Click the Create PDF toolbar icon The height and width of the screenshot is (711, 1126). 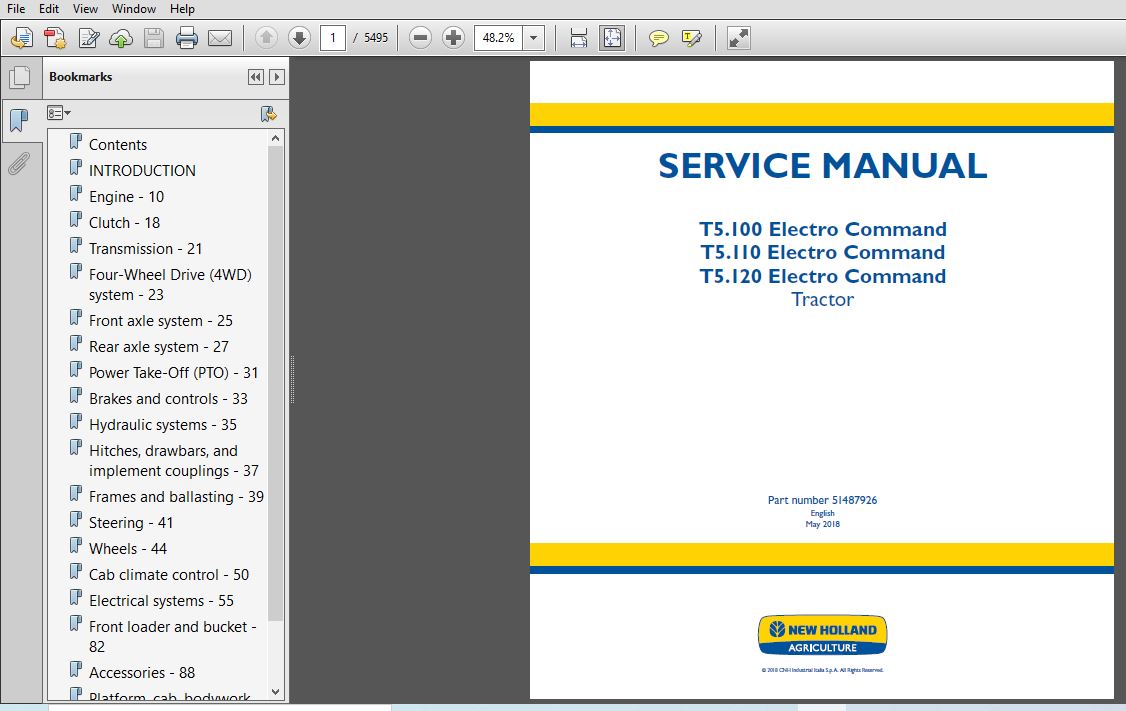22,38
